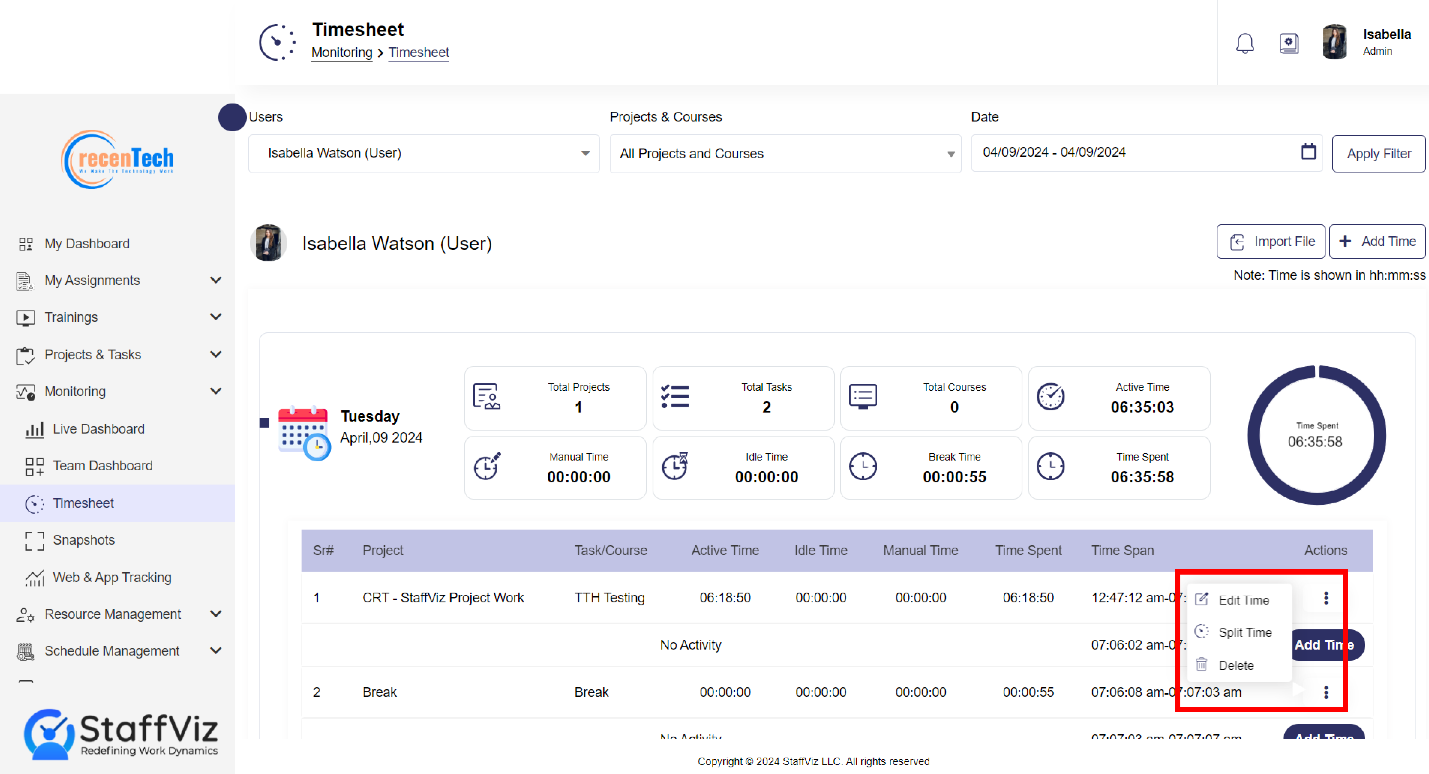The width and height of the screenshot is (1429, 774).
Task: Expand the Trainings menu chevron
Action: (x=216, y=317)
